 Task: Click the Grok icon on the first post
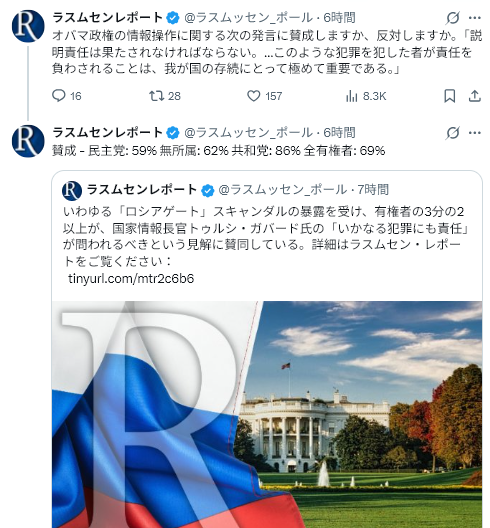click(x=452, y=18)
